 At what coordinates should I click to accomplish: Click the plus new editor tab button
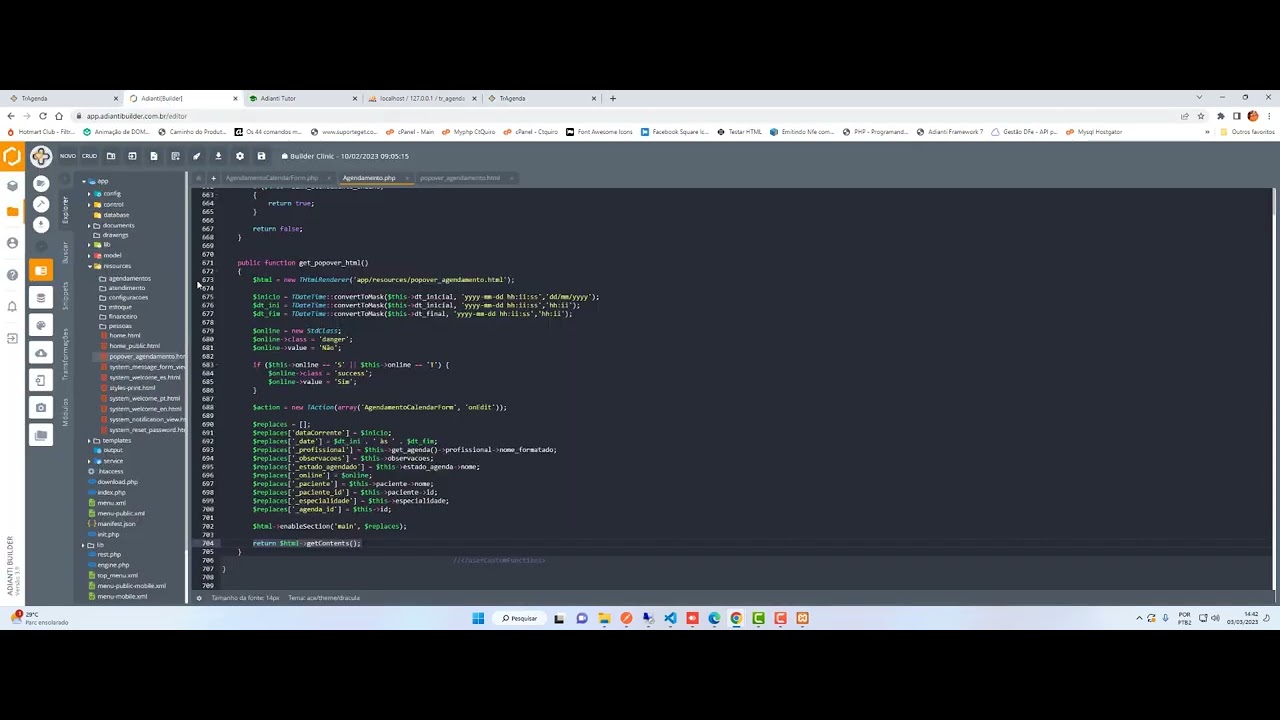213,178
